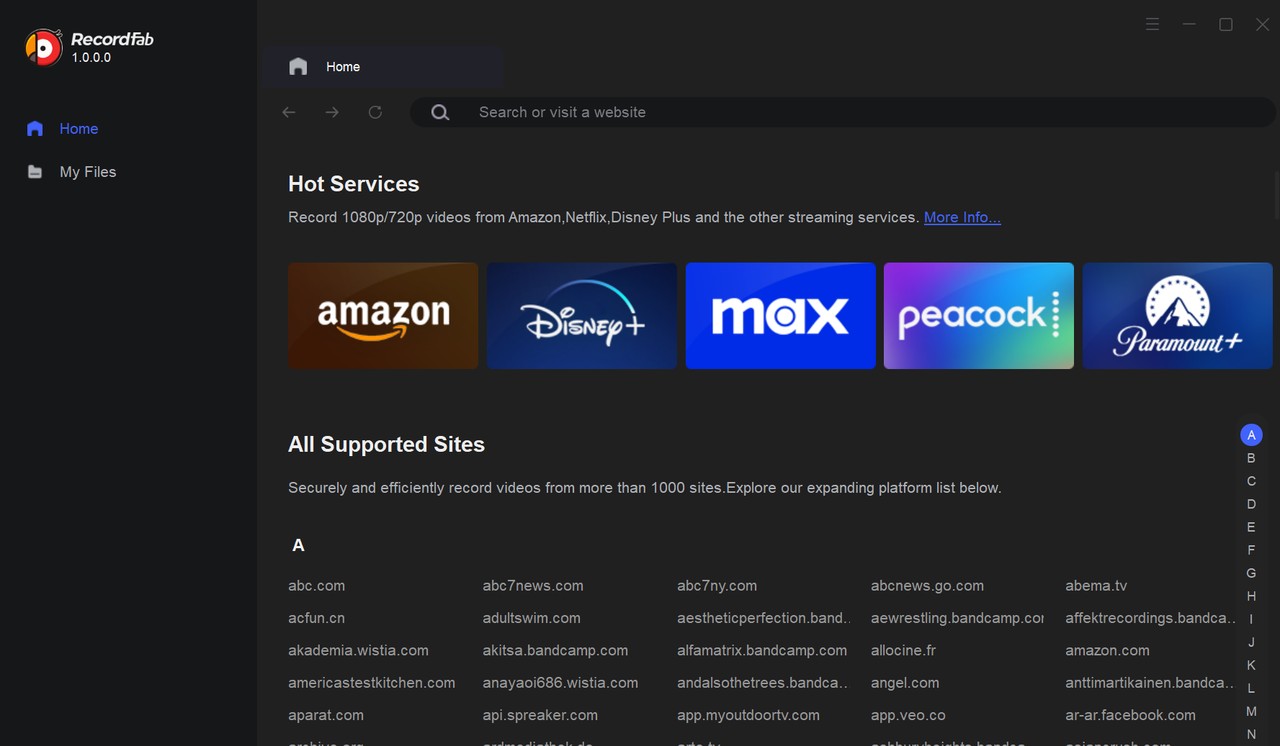This screenshot has height=746, width=1280.
Task: Open acfun.cn site link
Action: pos(316,618)
